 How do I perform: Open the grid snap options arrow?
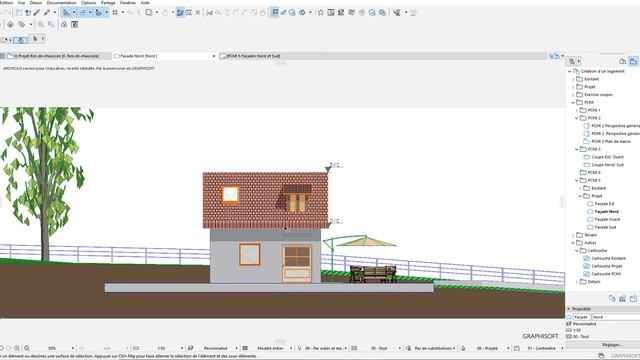[123, 13]
